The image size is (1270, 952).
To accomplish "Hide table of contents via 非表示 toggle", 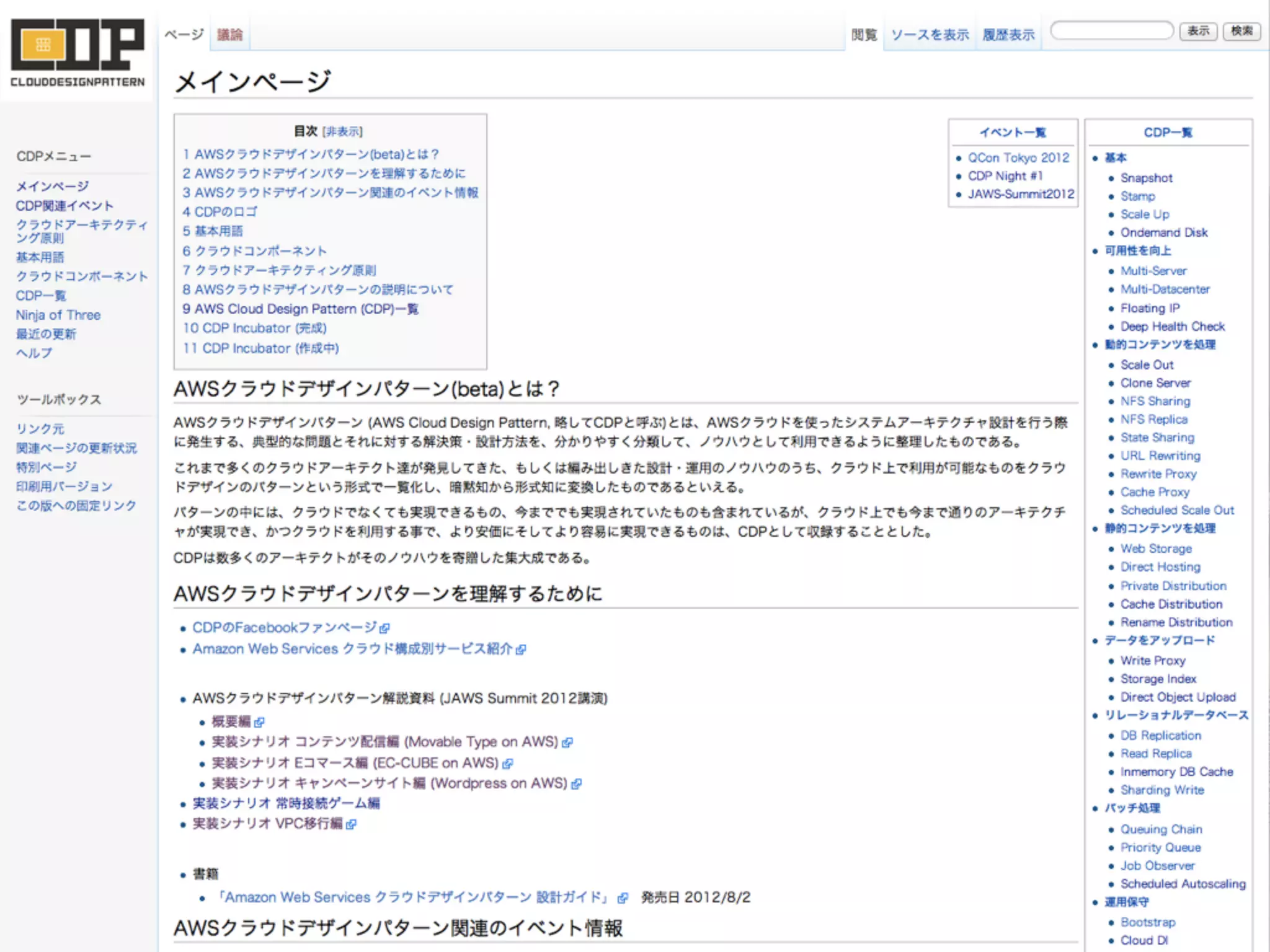I will 342,131.
